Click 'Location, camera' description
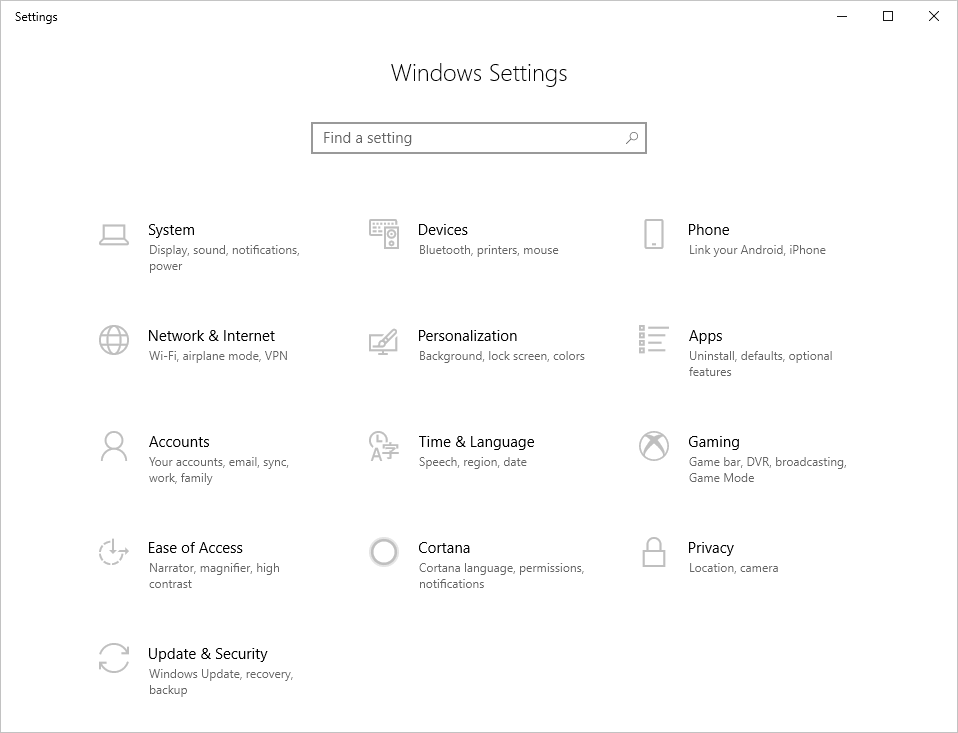 click(x=734, y=567)
